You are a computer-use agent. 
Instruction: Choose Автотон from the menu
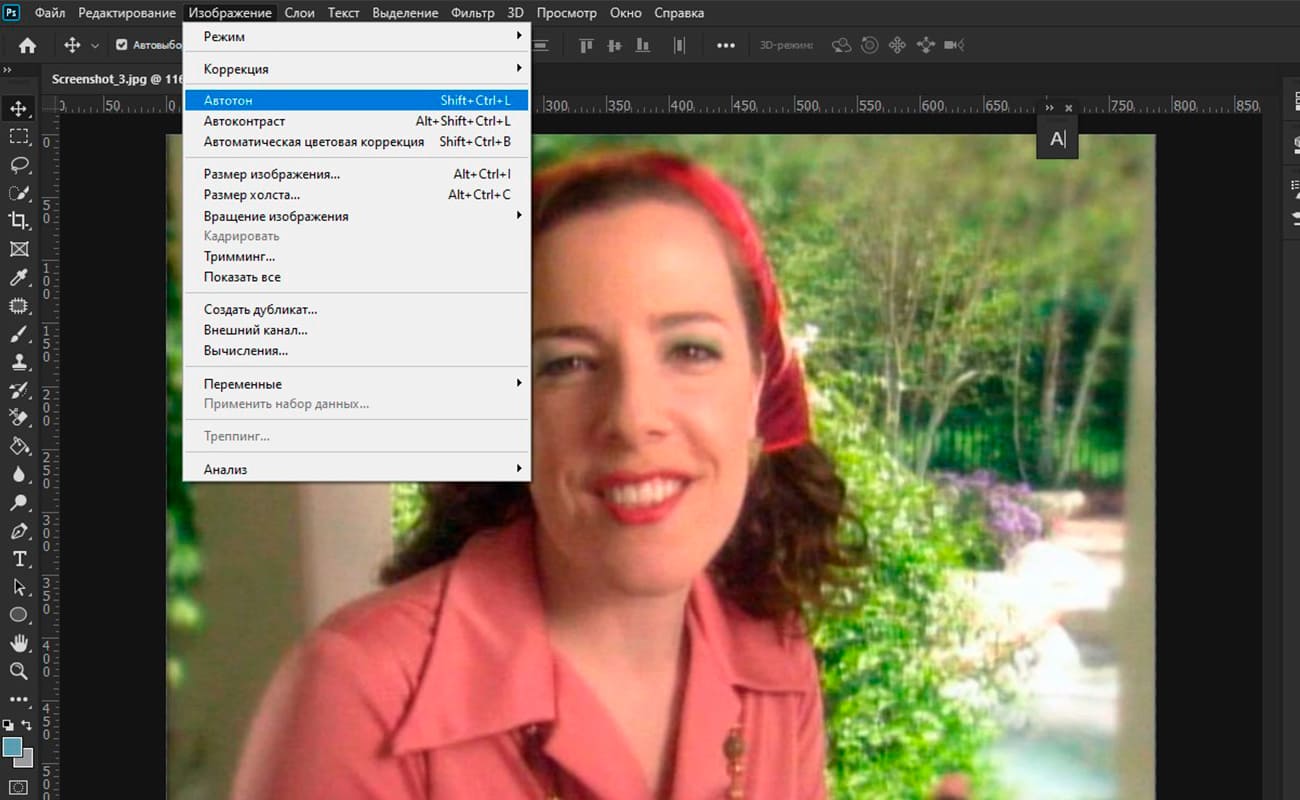[x=357, y=100]
